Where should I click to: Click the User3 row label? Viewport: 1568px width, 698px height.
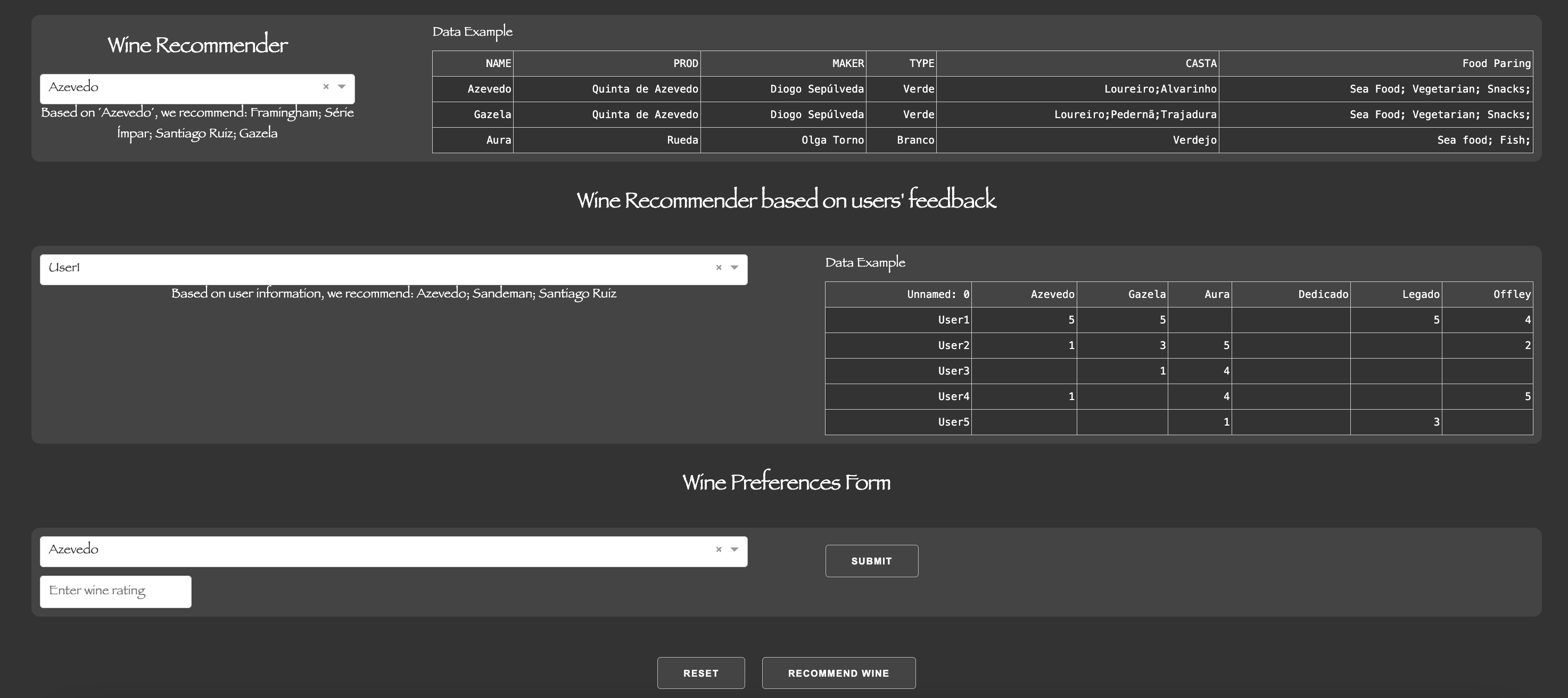(898, 371)
